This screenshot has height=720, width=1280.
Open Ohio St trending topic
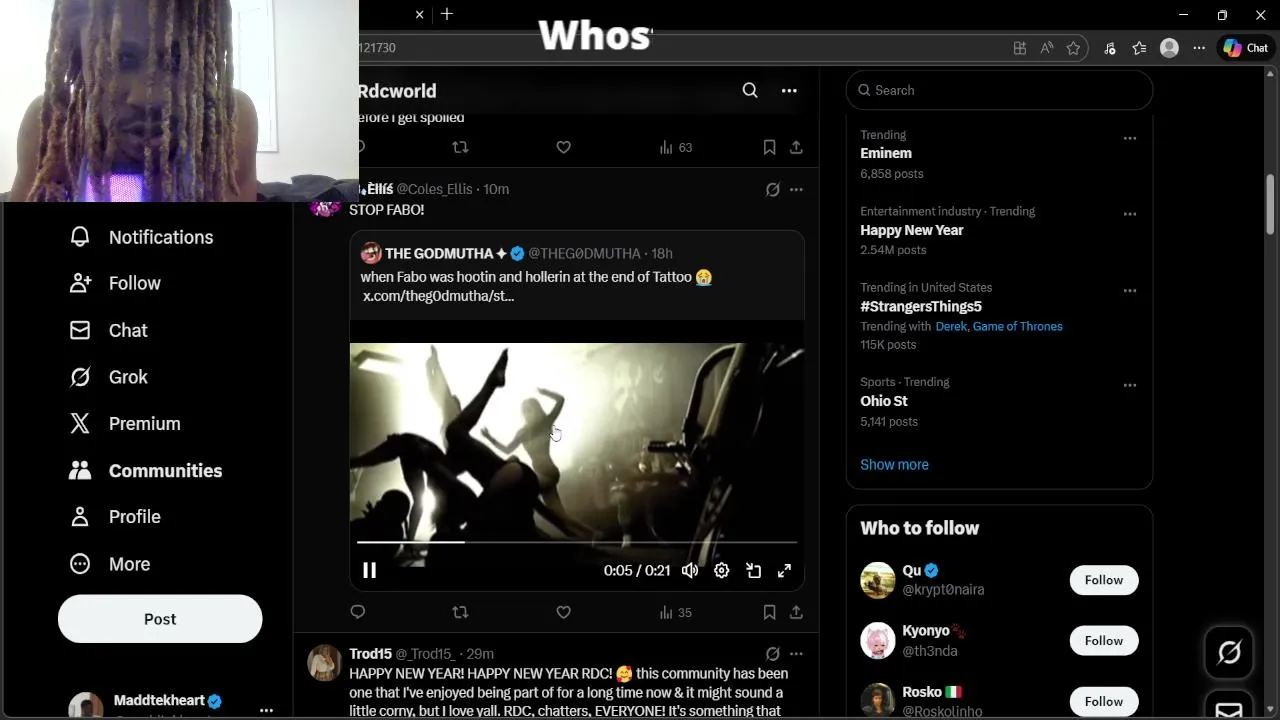pos(884,401)
